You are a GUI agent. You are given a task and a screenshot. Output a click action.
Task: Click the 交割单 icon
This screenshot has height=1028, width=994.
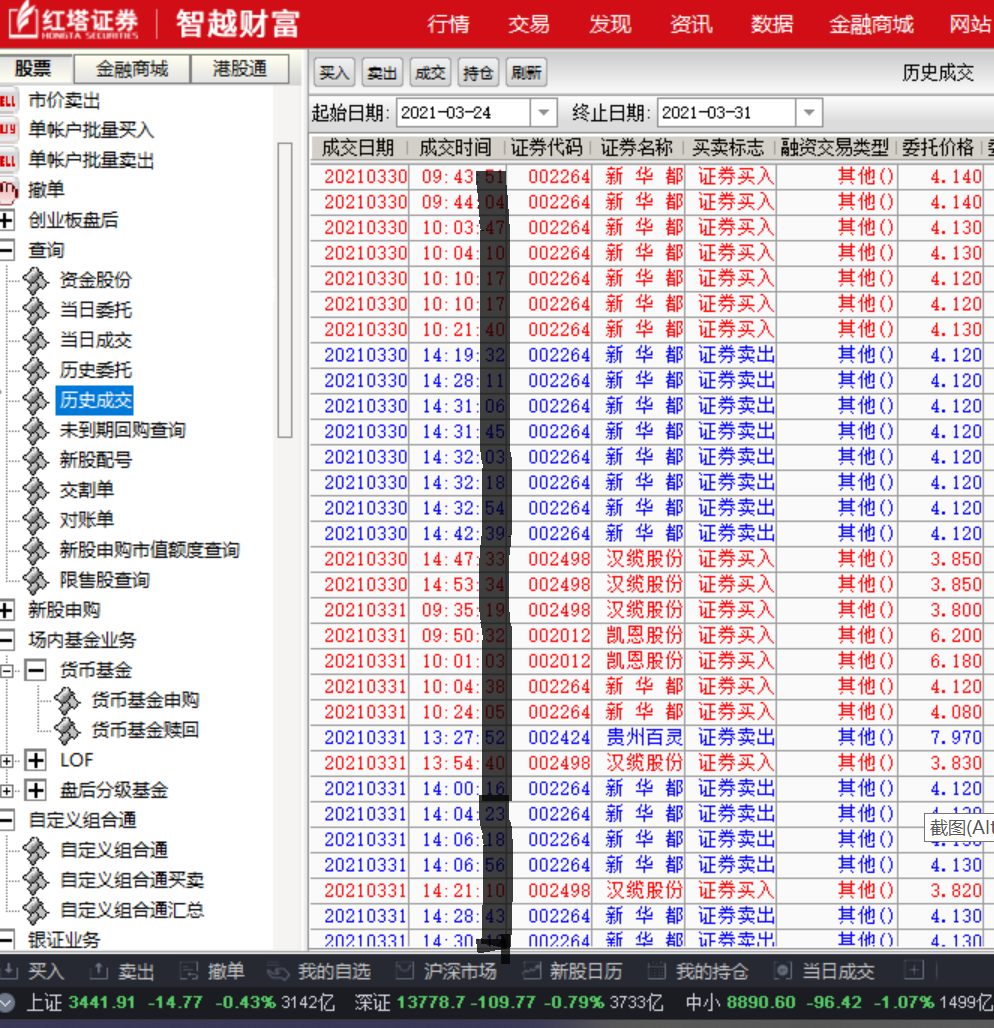[x=36, y=491]
